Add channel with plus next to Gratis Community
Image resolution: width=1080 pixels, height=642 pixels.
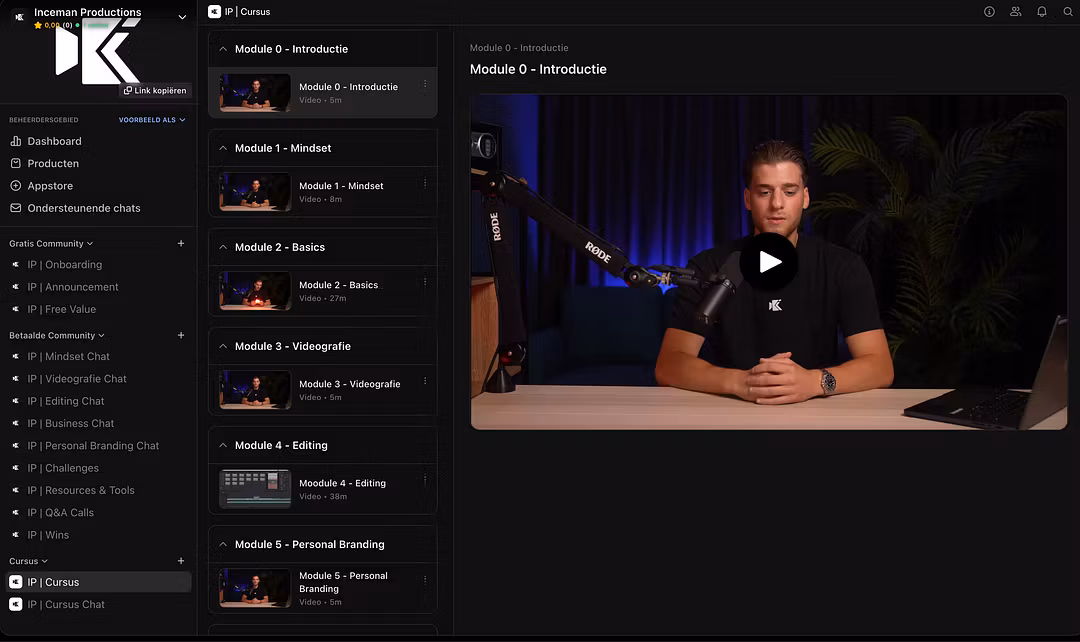point(181,243)
